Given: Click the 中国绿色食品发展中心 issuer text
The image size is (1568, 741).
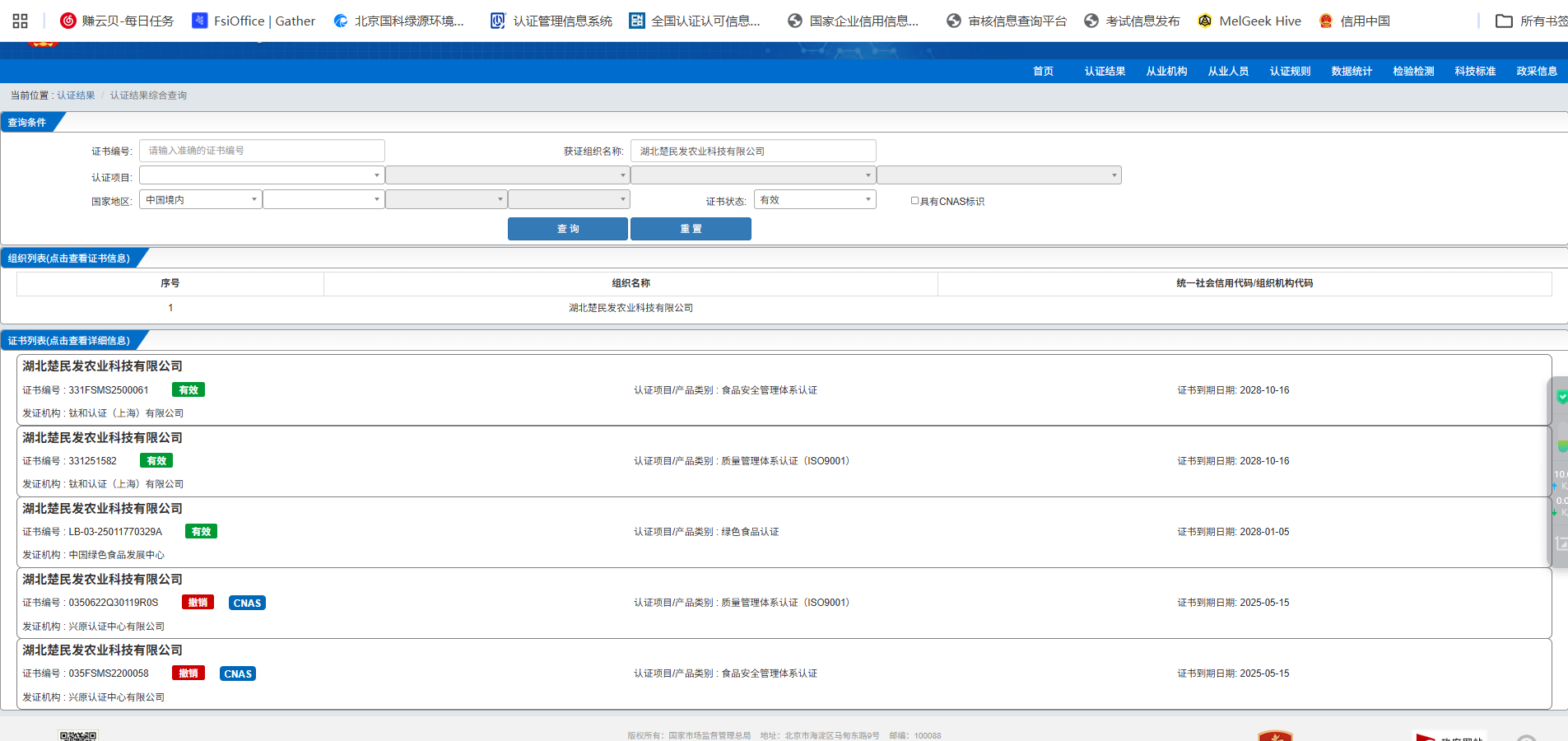Looking at the screenshot, I should coord(116,555).
